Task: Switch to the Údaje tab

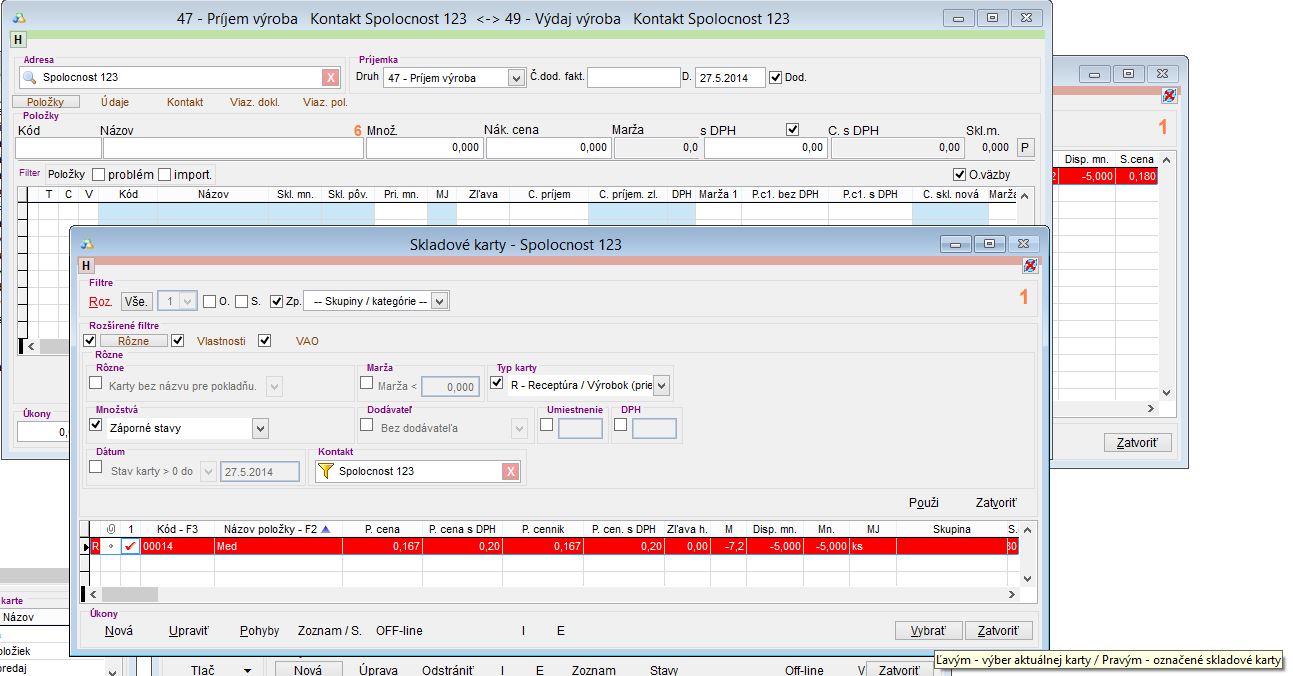Action: pyautogui.click(x=115, y=102)
